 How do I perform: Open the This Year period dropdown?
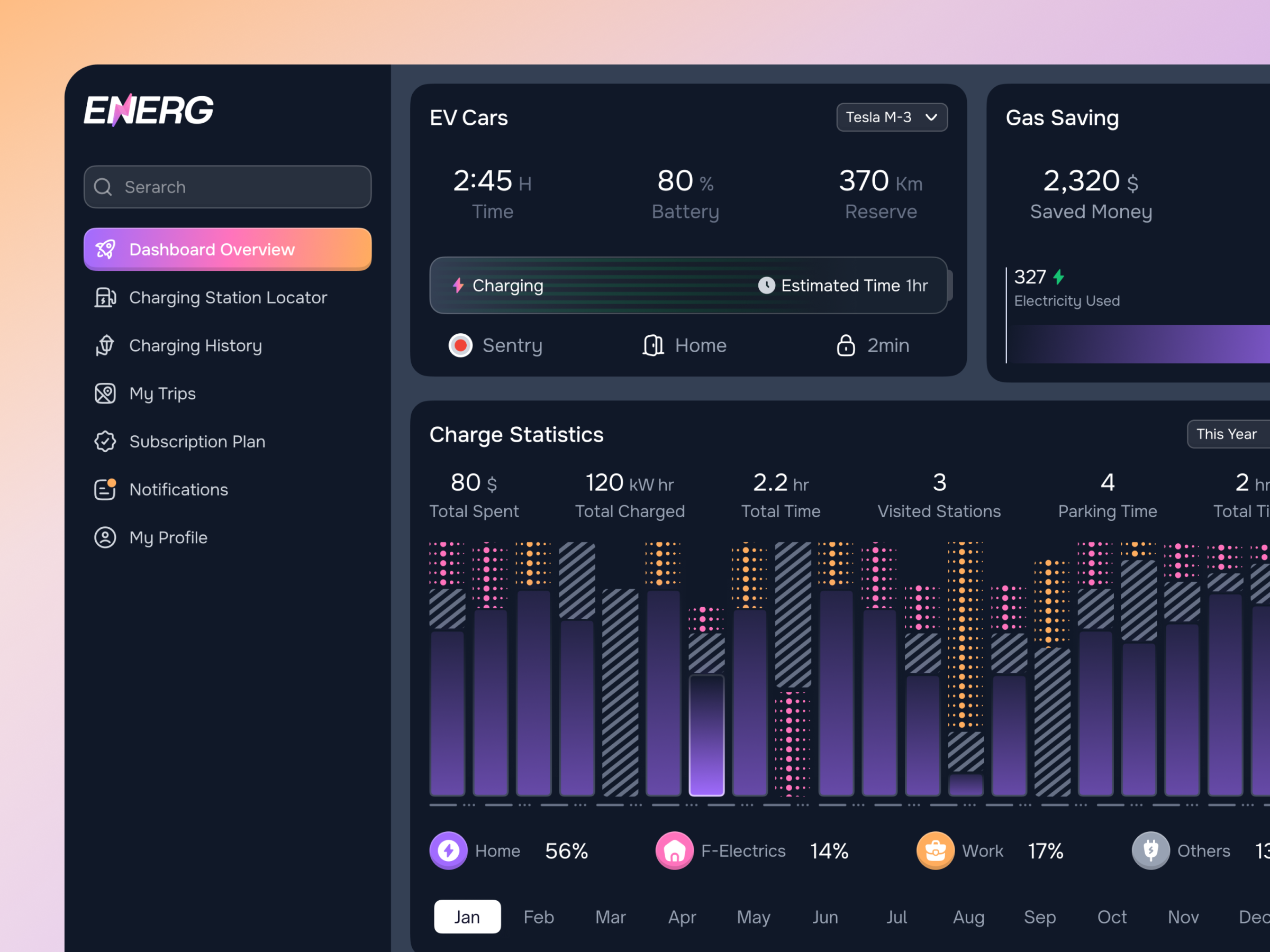tap(1228, 434)
